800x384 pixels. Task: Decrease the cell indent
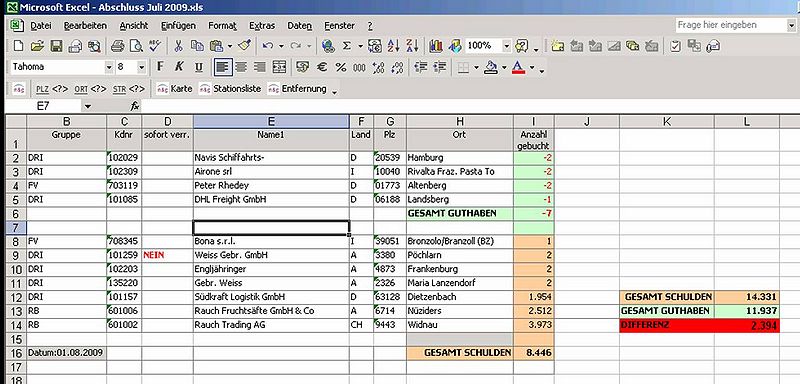pyautogui.click(x=420, y=67)
